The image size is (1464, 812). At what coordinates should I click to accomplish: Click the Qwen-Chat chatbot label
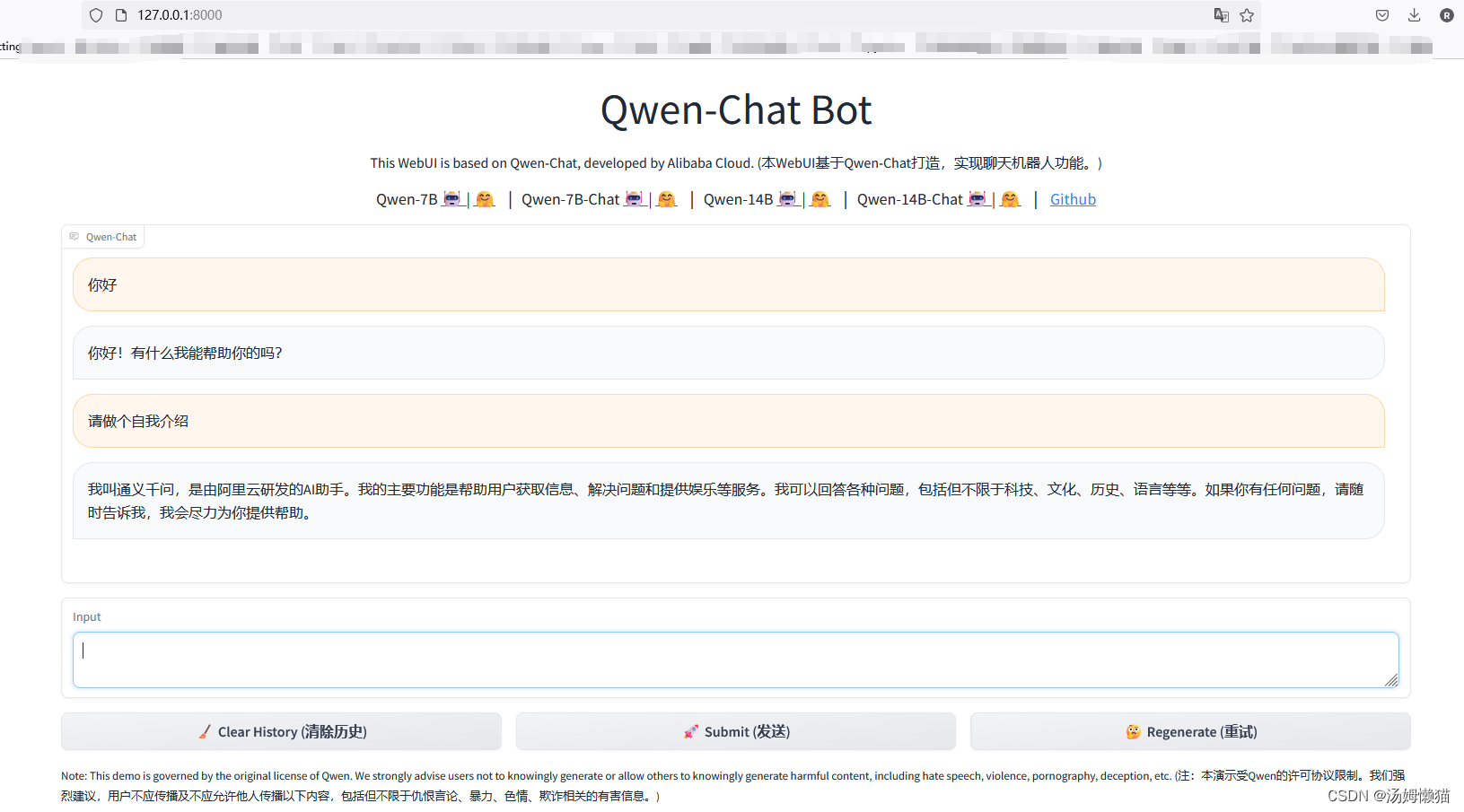pyautogui.click(x=102, y=237)
